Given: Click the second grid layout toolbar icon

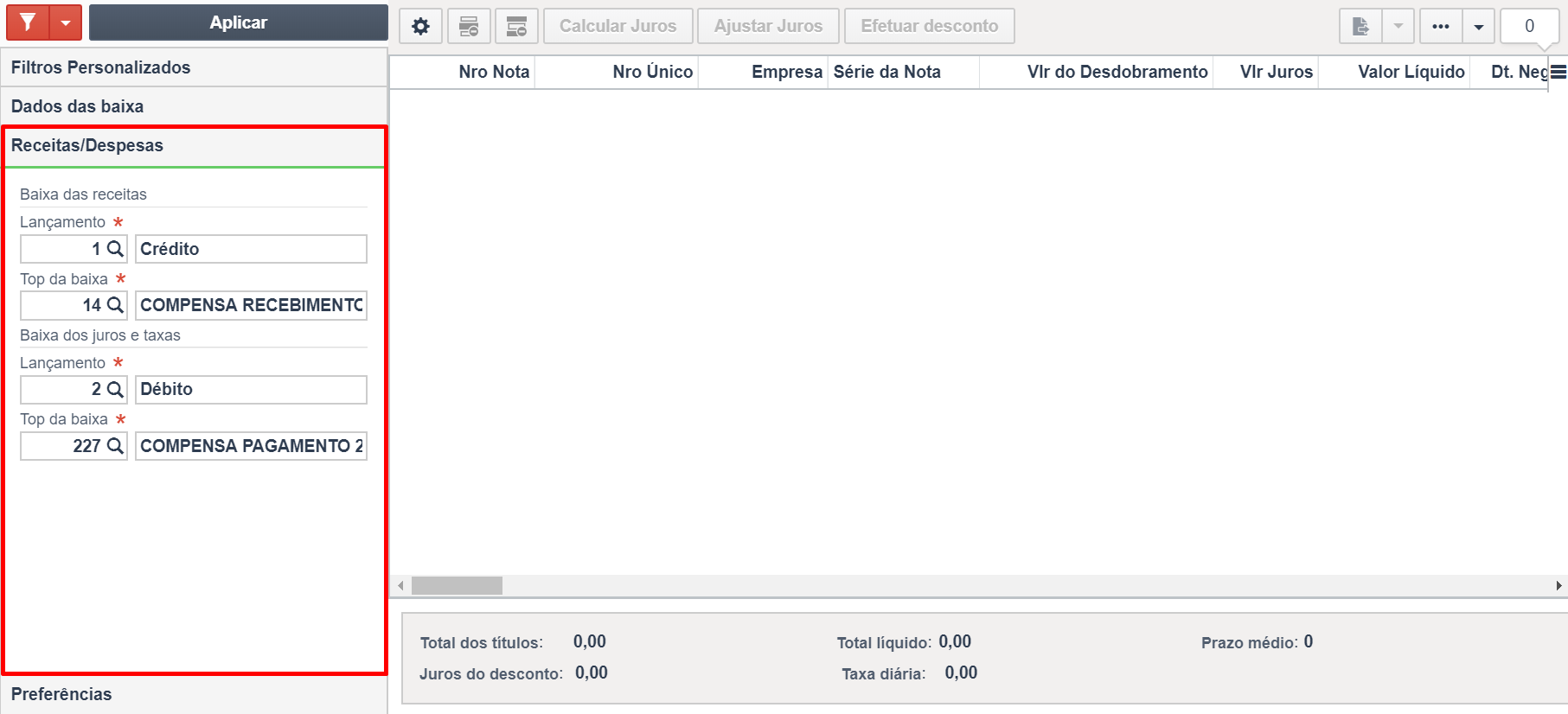Looking at the screenshot, I should pyautogui.click(x=469, y=26).
